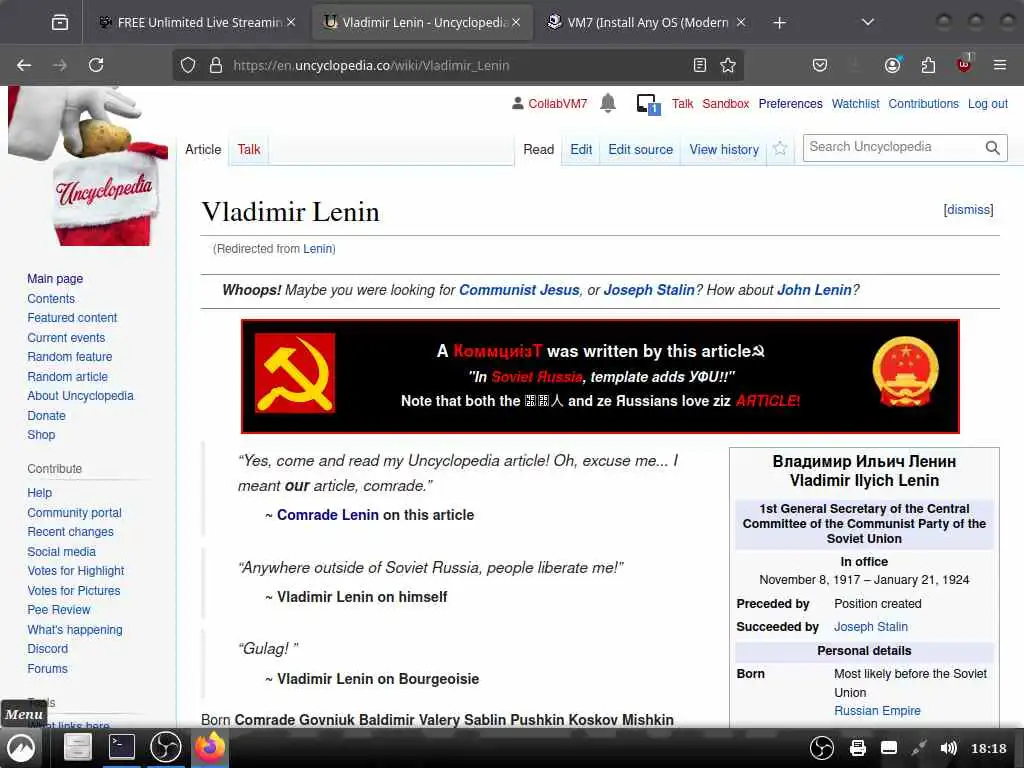Open CollabVM7 user page link
The height and width of the screenshot is (768, 1024).
[x=557, y=104]
